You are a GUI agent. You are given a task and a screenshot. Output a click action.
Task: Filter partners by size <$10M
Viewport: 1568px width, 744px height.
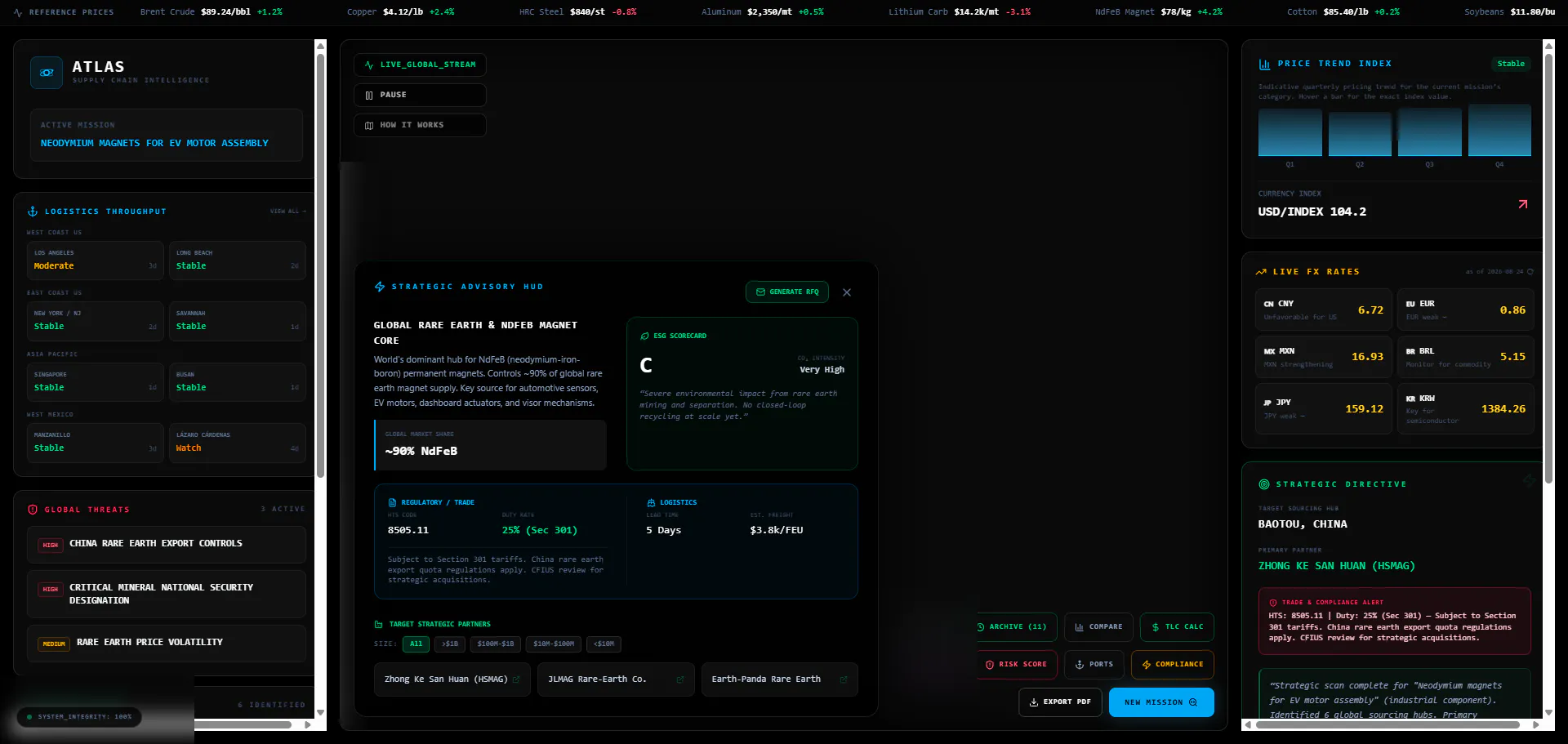(604, 644)
